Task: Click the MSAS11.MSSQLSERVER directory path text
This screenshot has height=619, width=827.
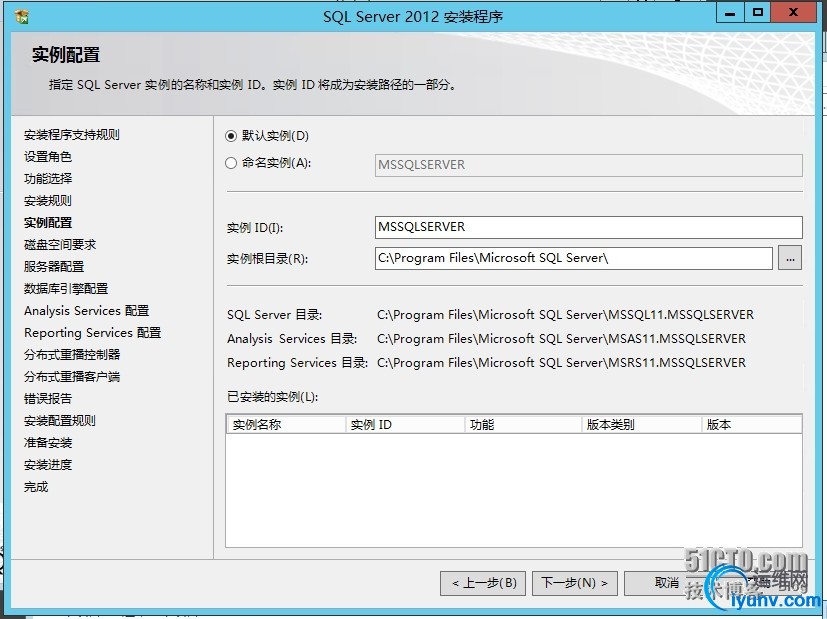Action: pyautogui.click(x=561, y=339)
